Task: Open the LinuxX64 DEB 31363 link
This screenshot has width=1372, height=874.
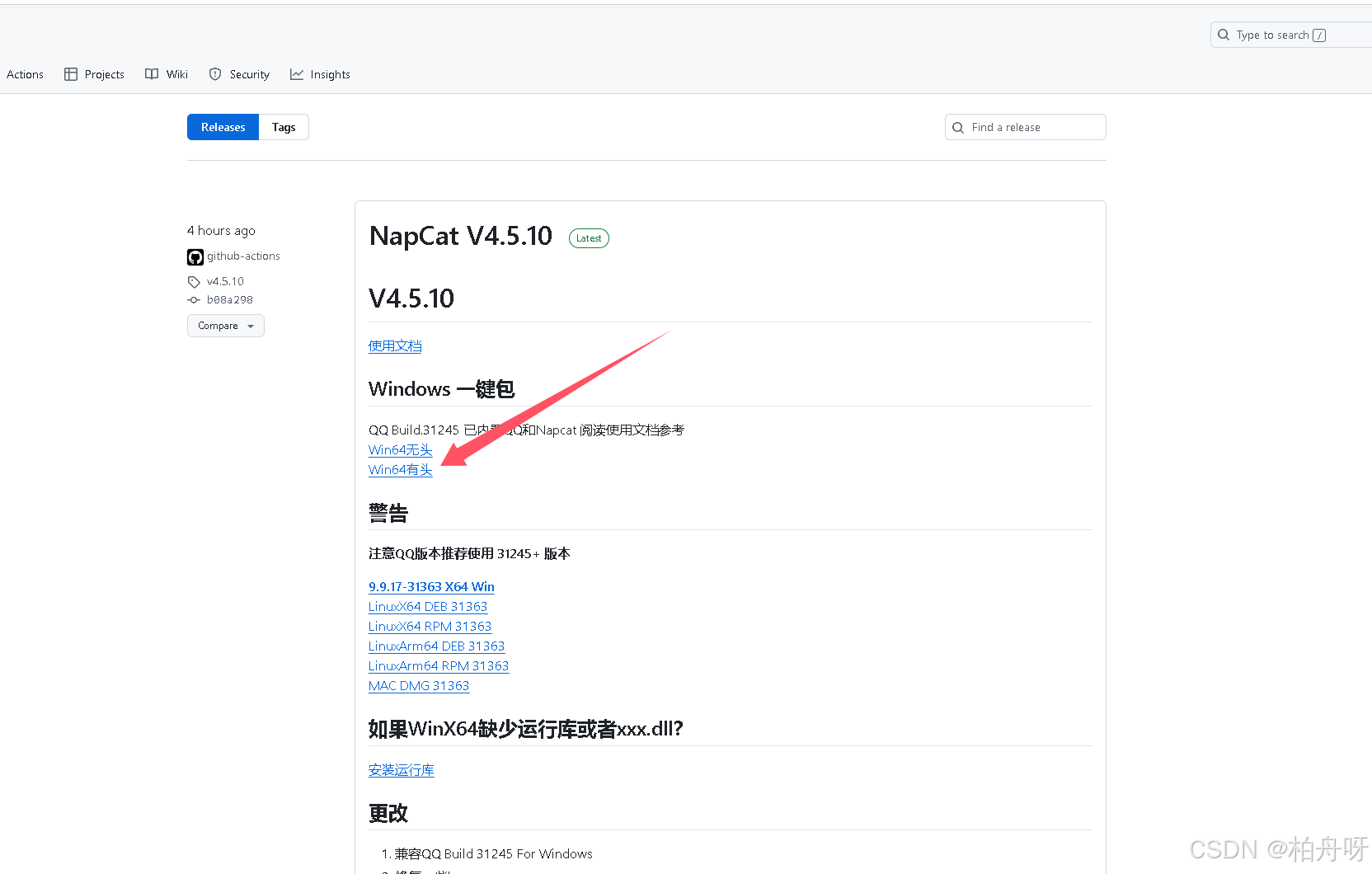Action: tap(428, 607)
